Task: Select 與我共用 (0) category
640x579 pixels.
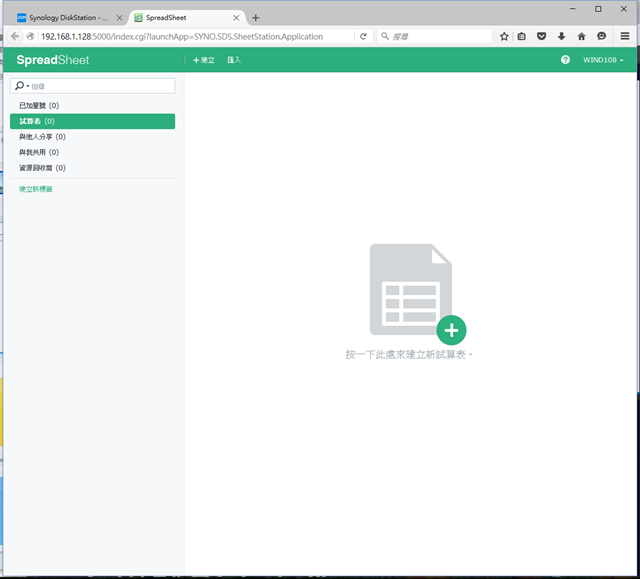Action: 92,152
